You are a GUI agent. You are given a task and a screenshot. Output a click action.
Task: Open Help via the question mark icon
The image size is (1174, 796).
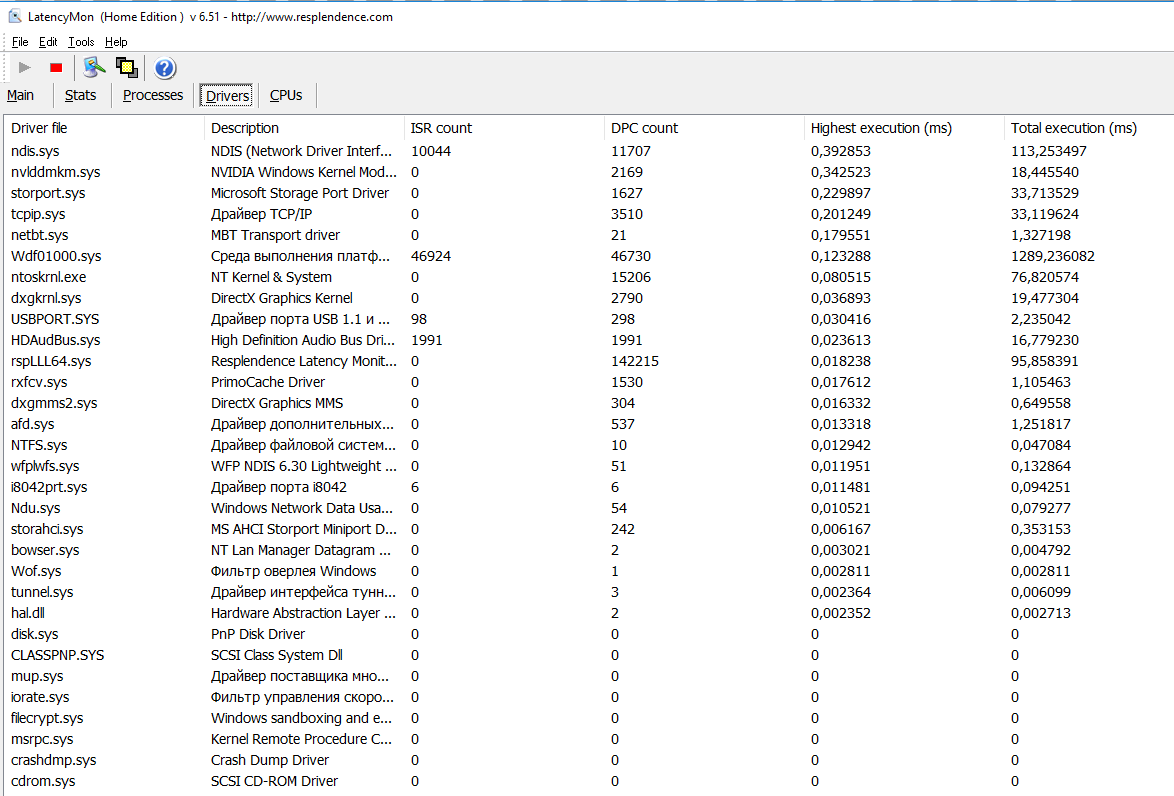point(165,68)
